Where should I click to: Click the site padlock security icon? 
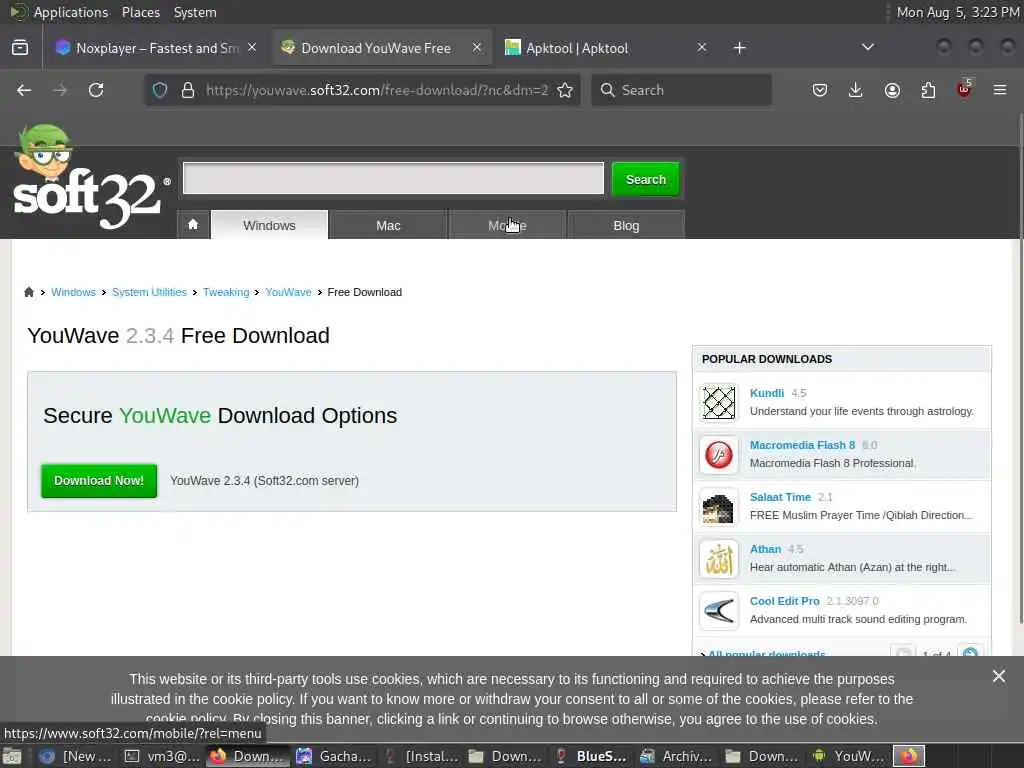(188, 90)
